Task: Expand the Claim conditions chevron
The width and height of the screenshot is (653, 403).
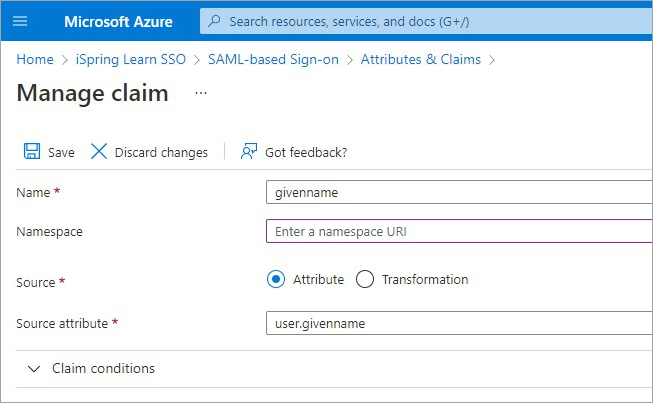Action: (x=34, y=368)
